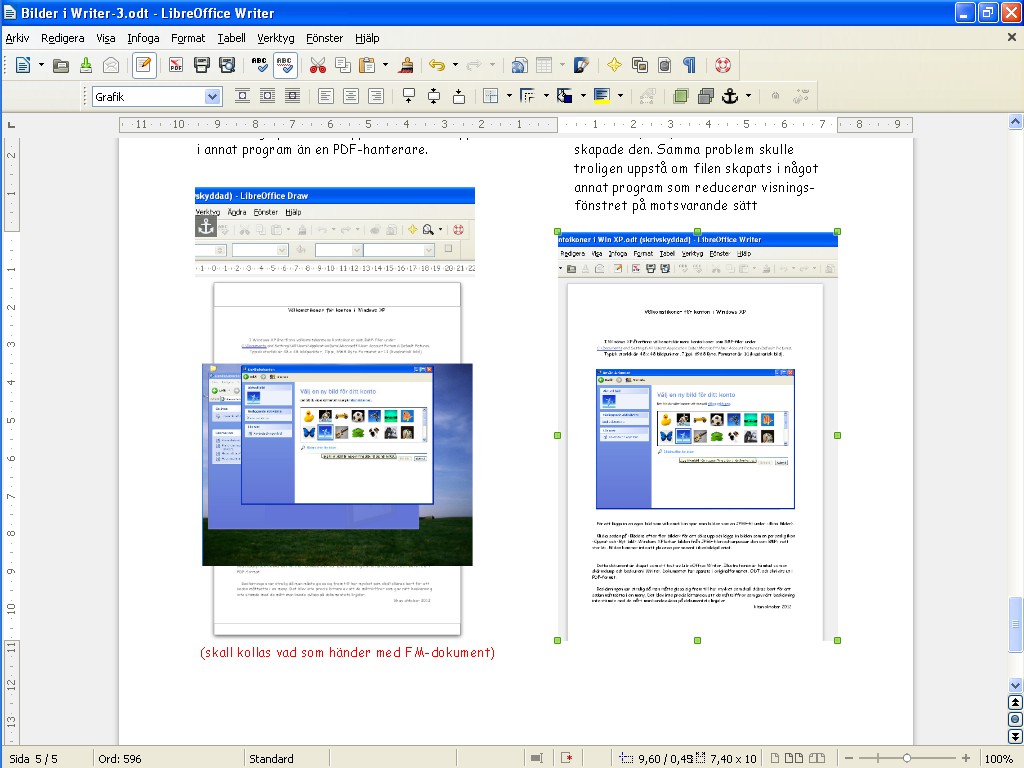1024x768 pixels.
Task: Open the Tabell menu
Action: 231,38
